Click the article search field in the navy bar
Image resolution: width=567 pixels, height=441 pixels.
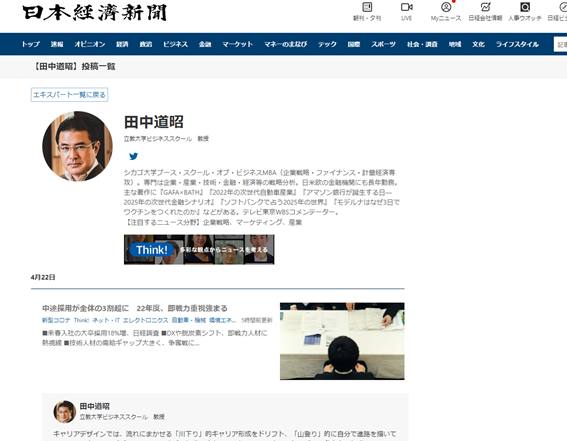(560, 44)
